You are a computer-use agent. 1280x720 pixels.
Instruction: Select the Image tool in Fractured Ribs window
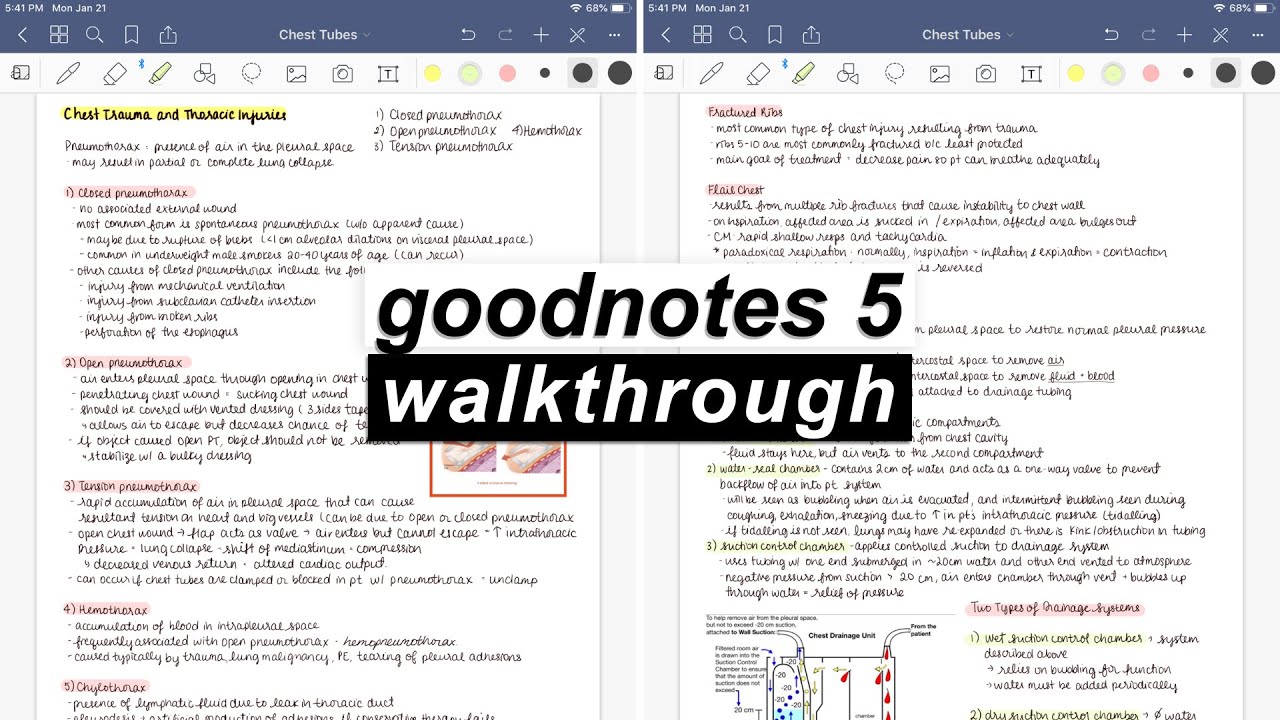pyautogui.click(x=940, y=73)
